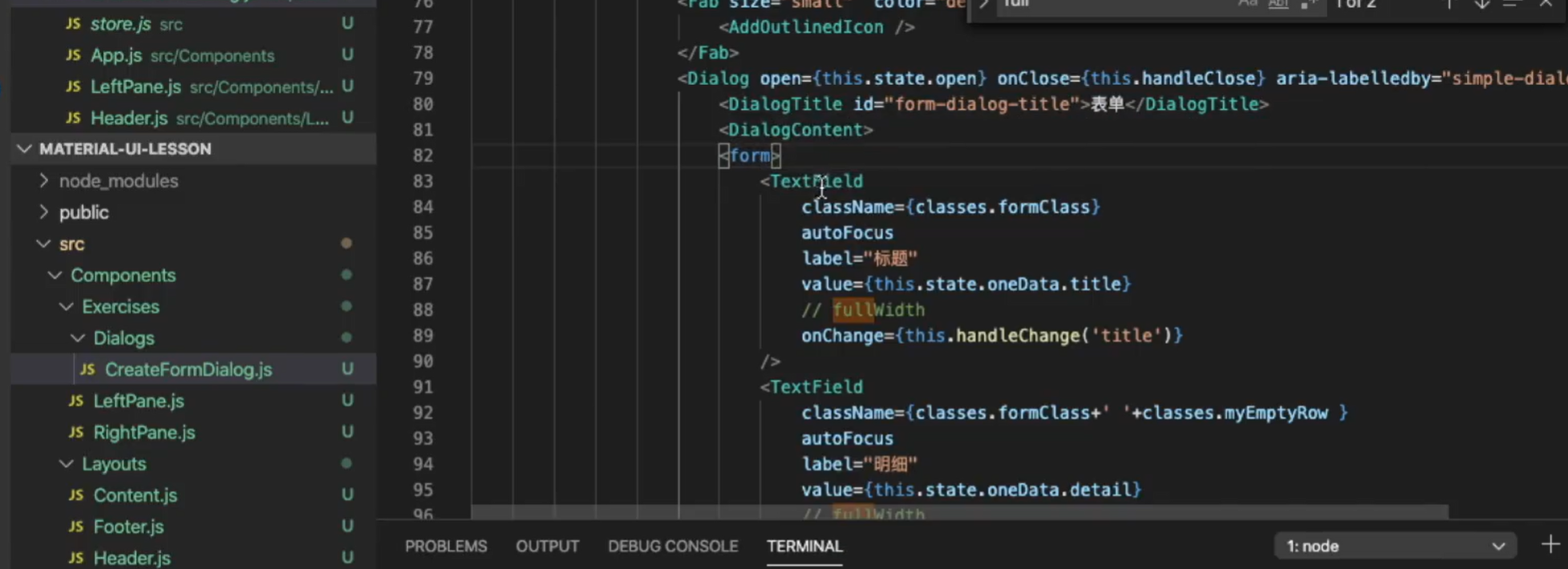Click '</Fab>' closing tag on line 78

[708, 53]
